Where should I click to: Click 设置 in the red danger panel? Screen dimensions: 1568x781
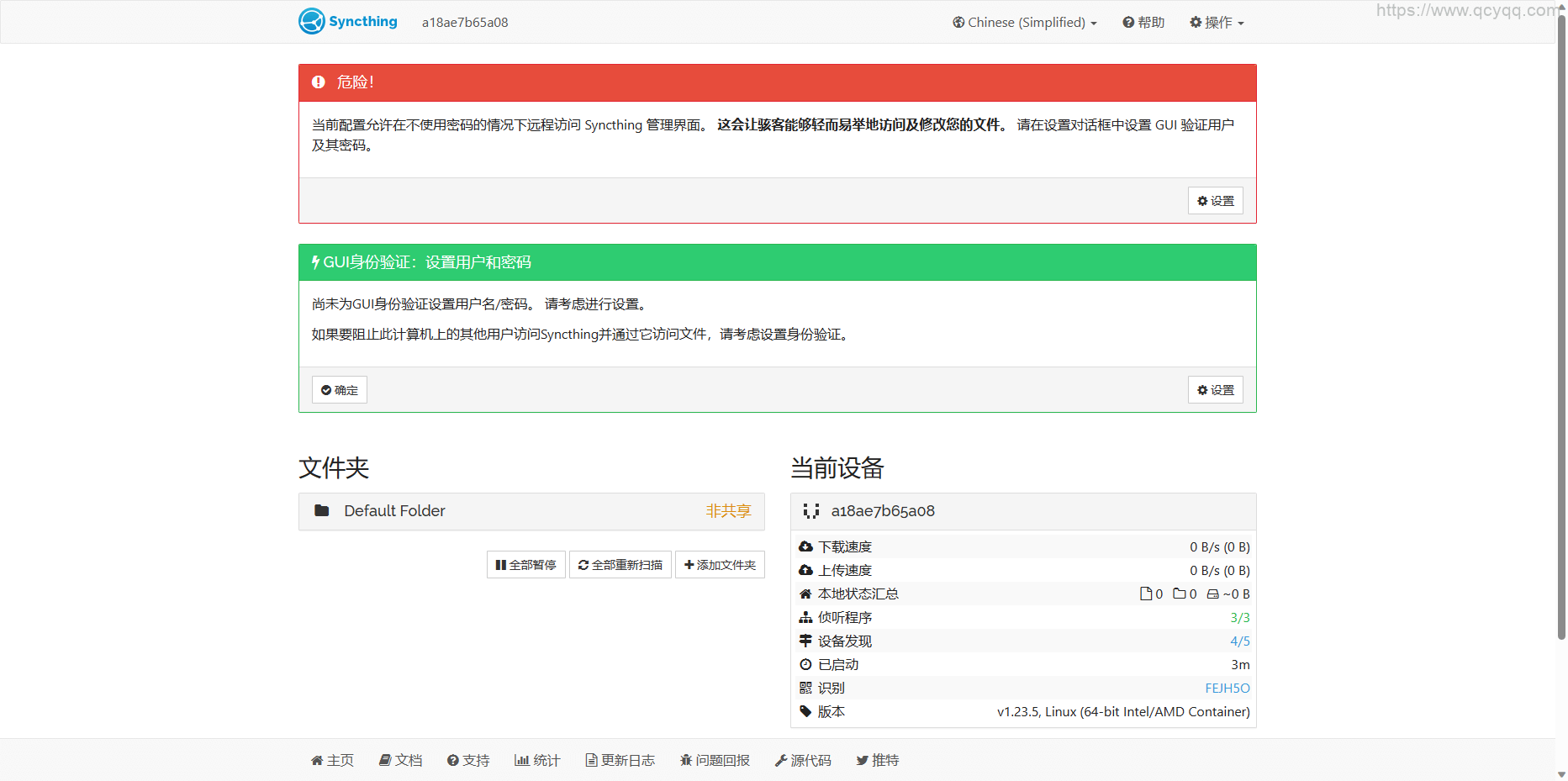click(x=1215, y=201)
